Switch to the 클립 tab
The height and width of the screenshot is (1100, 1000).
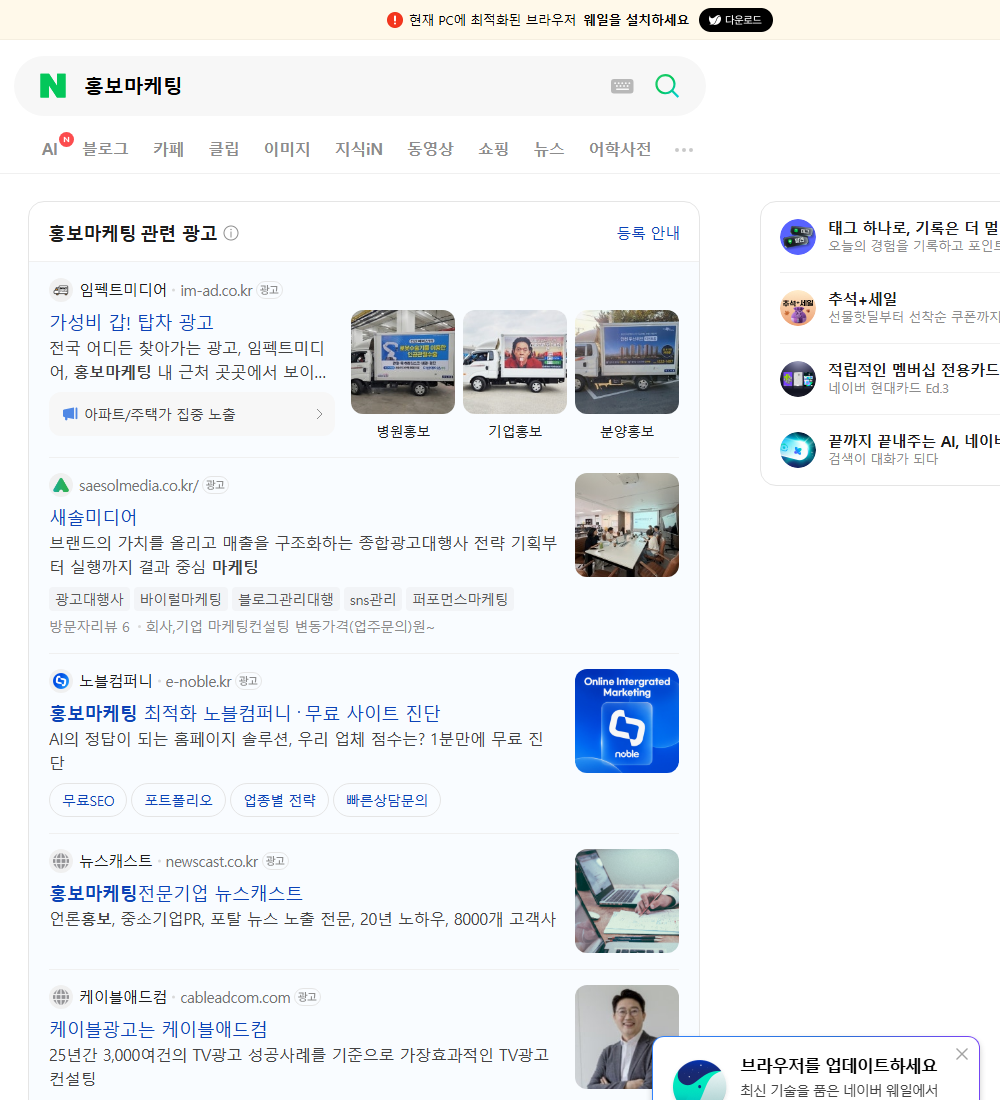pos(224,149)
